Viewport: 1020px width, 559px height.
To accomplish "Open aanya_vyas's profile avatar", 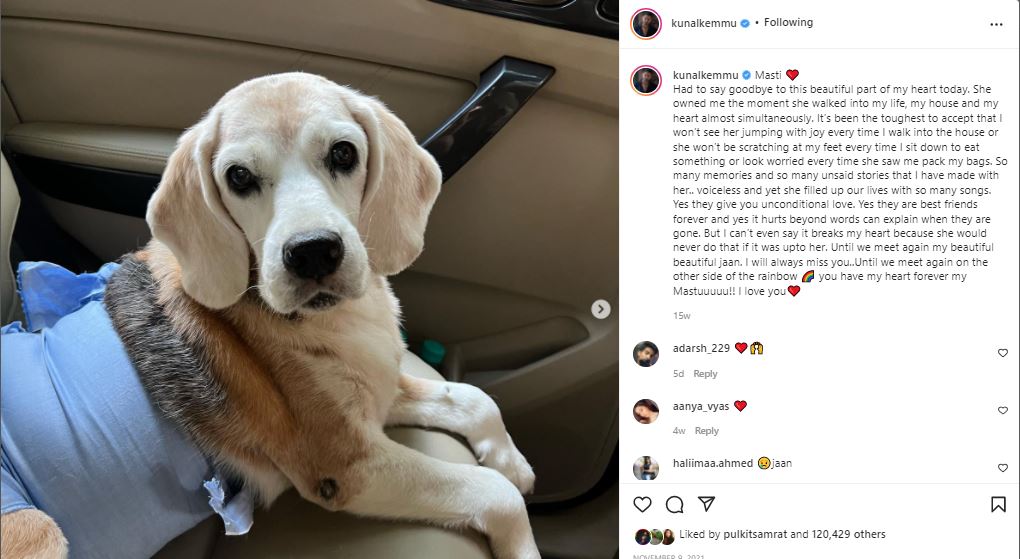I will 646,411.
